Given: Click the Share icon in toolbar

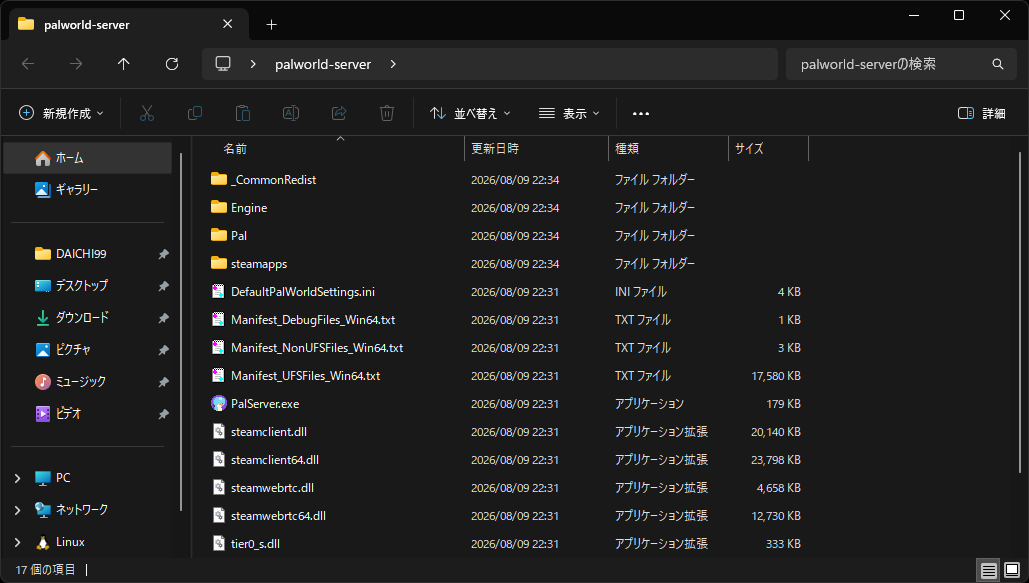Looking at the screenshot, I should pyautogui.click(x=339, y=114).
